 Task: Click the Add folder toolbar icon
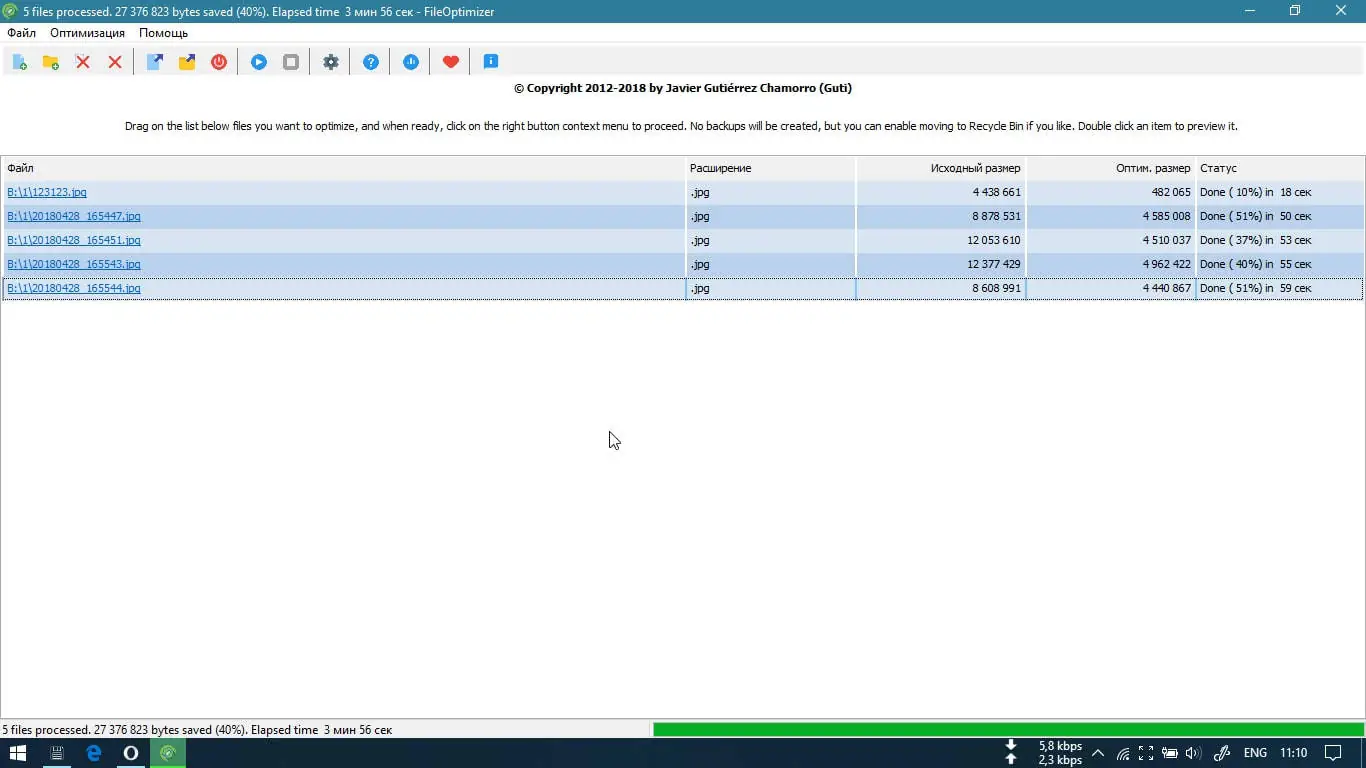coord(51,62)
